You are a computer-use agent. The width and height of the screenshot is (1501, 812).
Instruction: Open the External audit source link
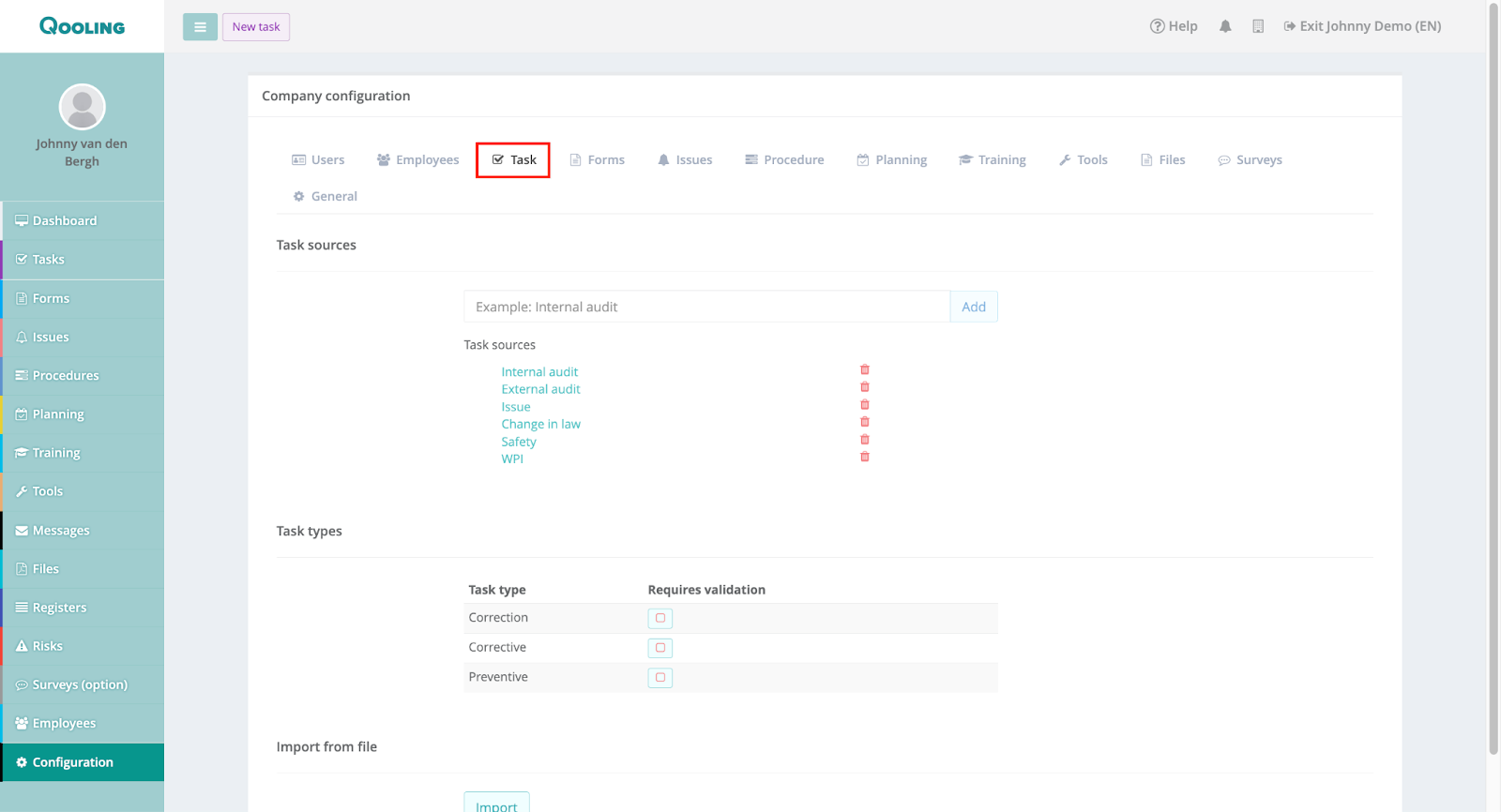(x=540, y=389)
